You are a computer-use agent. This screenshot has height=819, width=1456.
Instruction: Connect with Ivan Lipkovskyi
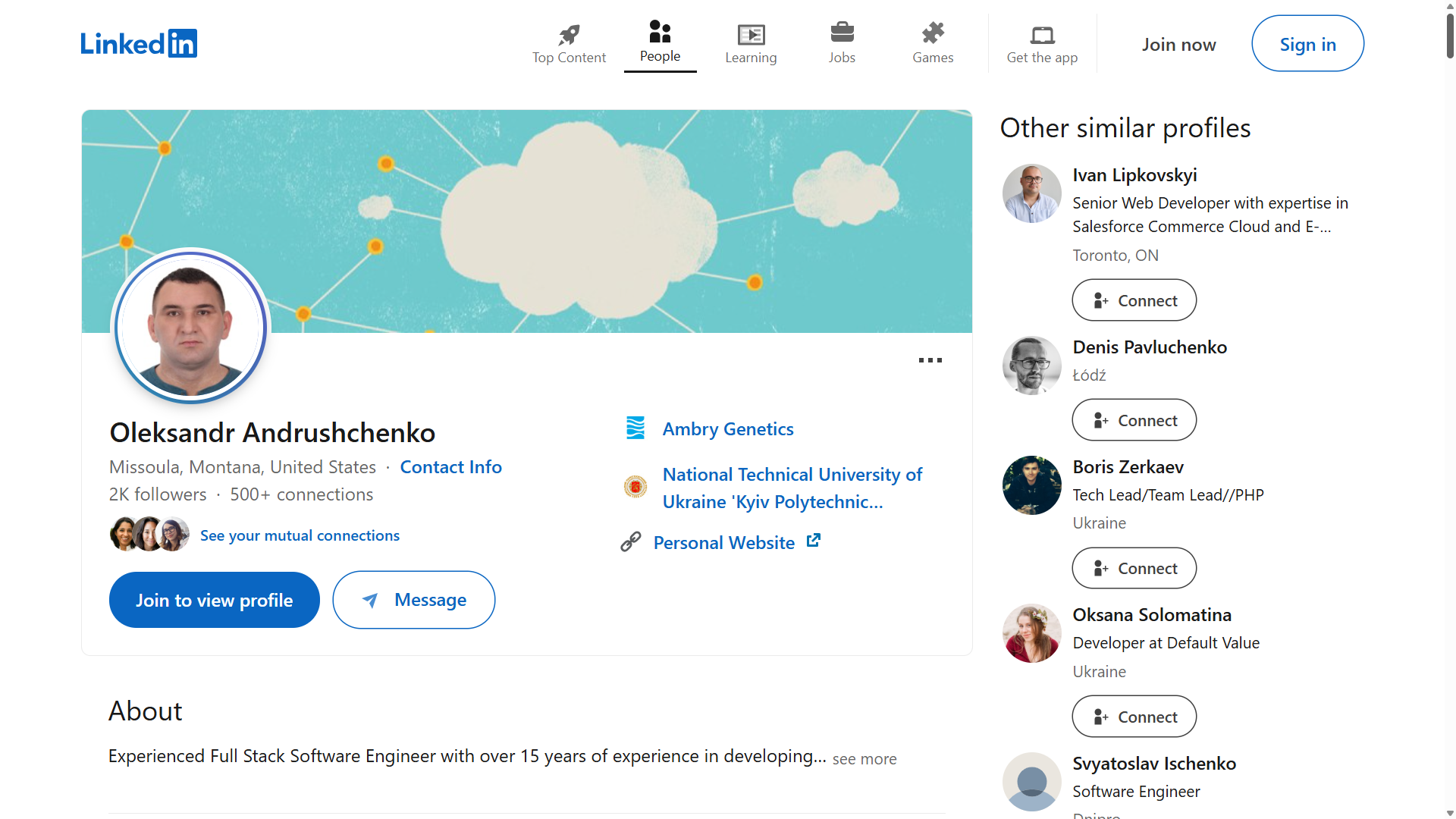pyautogui.click(x=1134, y=300)
